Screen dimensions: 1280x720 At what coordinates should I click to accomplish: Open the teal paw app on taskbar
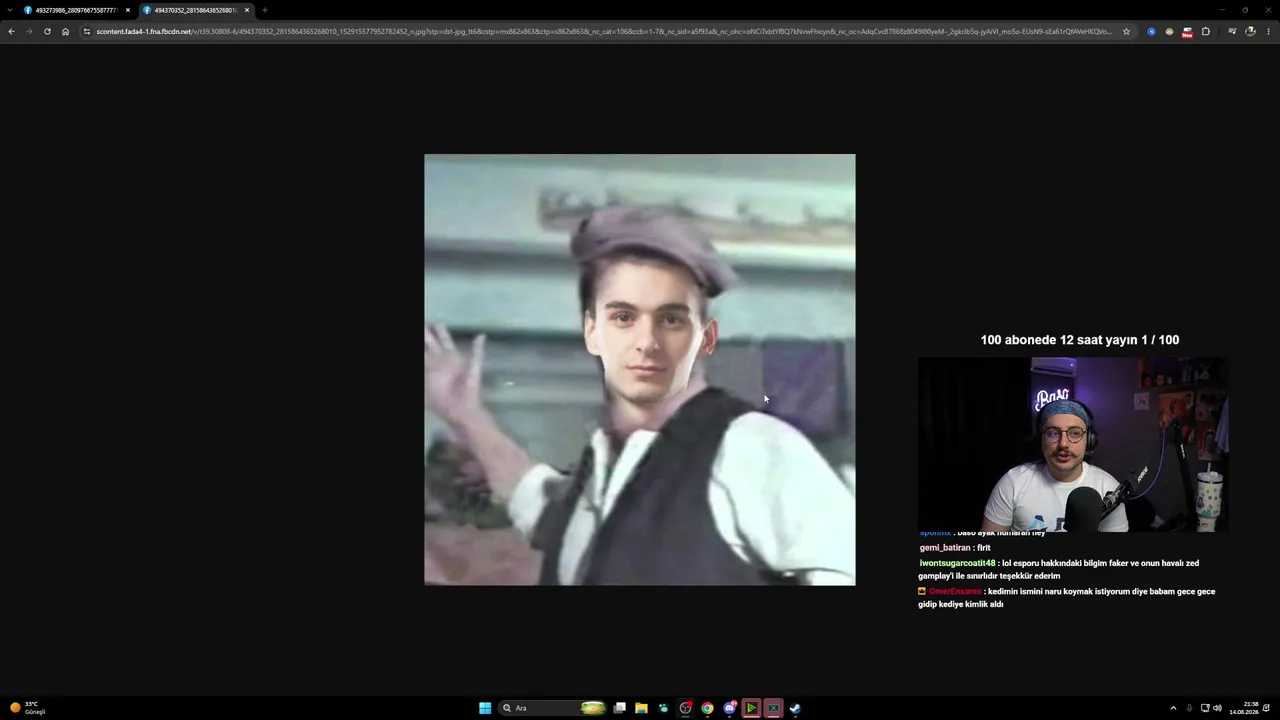click(x=663, y=708)
